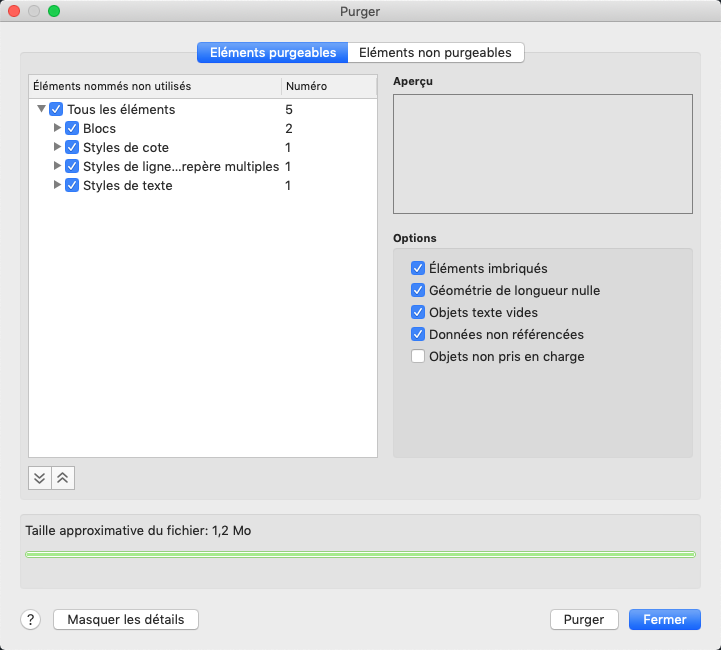Switch to Eléments non purgeables tab
Screen dimensions: 721x650
435,52
